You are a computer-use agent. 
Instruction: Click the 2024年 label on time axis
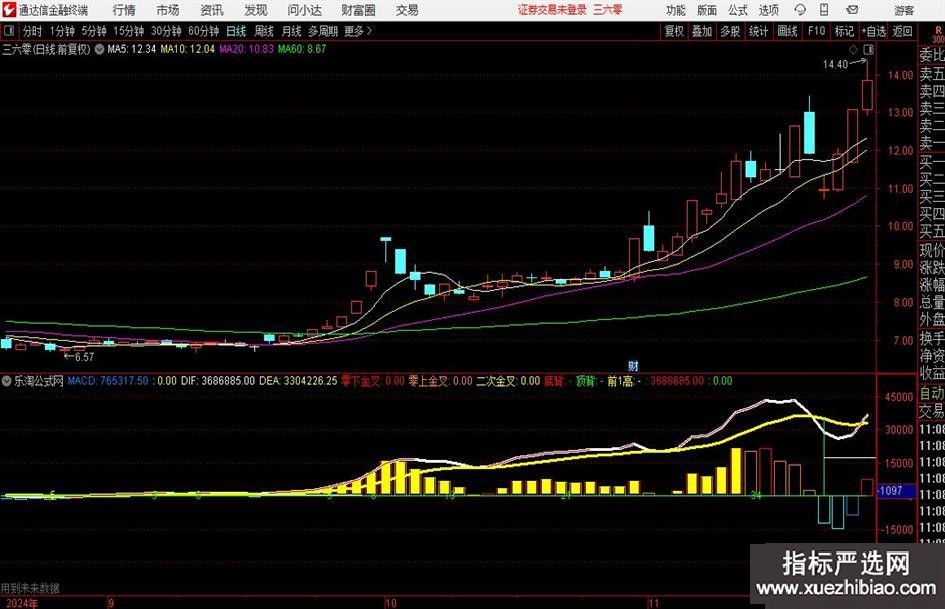(22, 603)
